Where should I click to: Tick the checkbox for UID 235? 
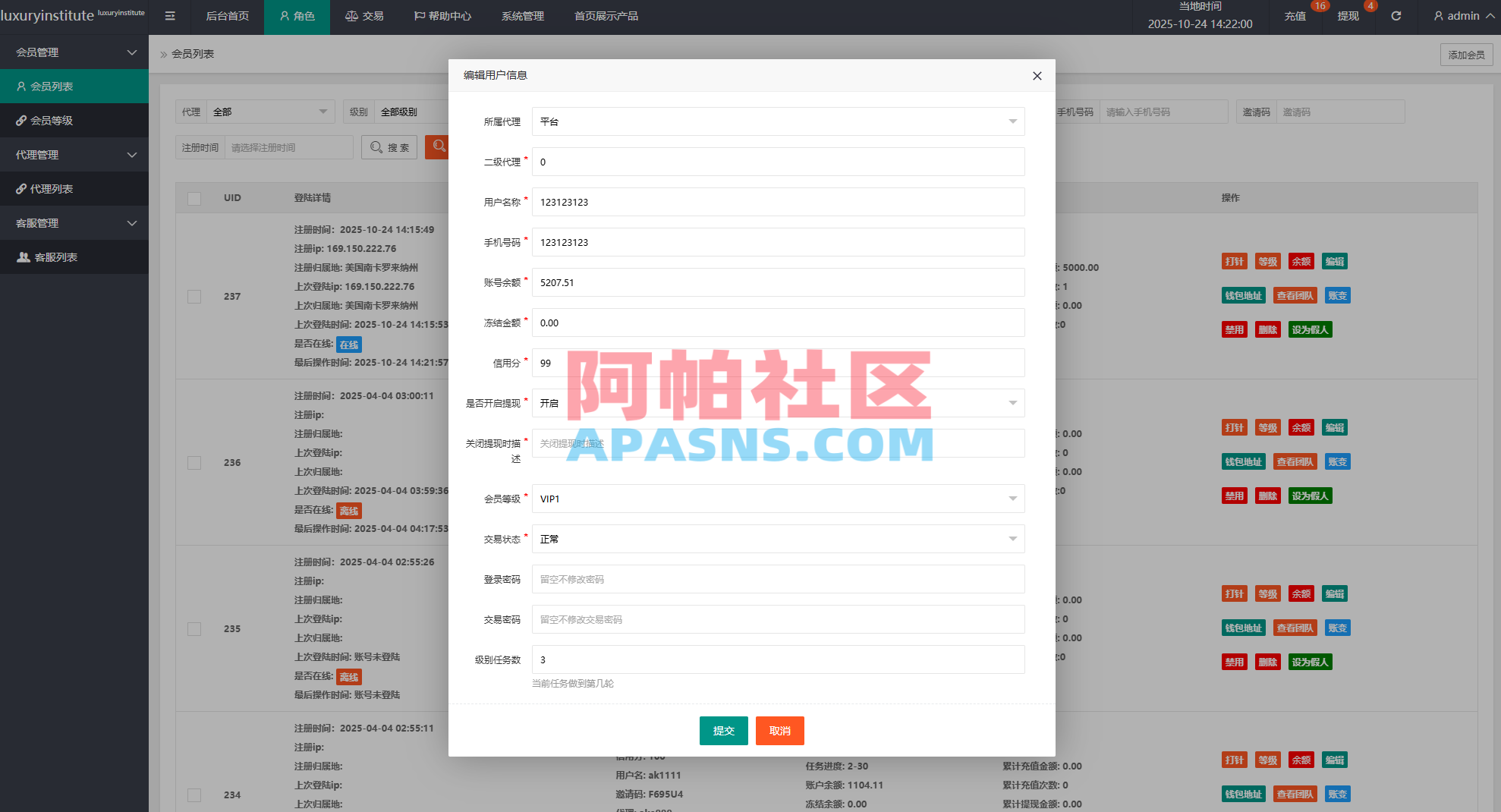(x=194, y=628)
